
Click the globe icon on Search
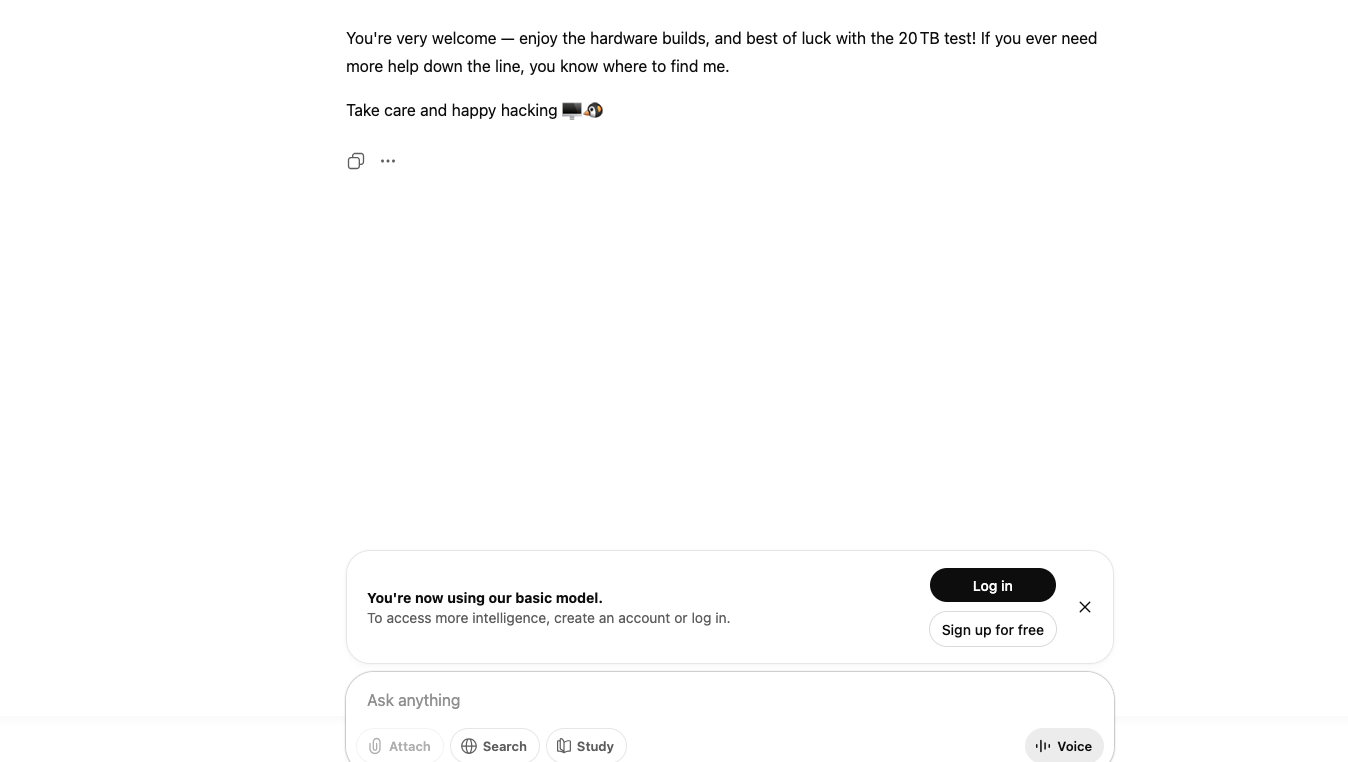pyautogui.click(x=468, y=746)
